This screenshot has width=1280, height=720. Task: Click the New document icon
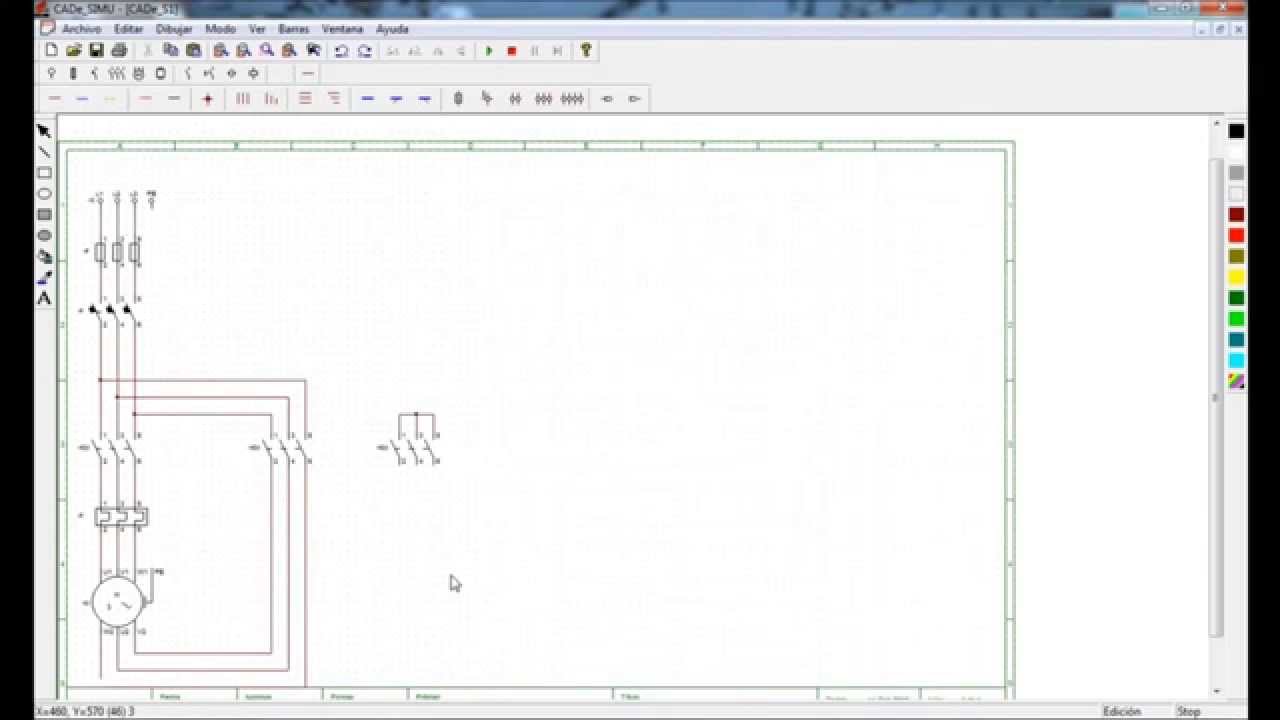click(52, 50)
